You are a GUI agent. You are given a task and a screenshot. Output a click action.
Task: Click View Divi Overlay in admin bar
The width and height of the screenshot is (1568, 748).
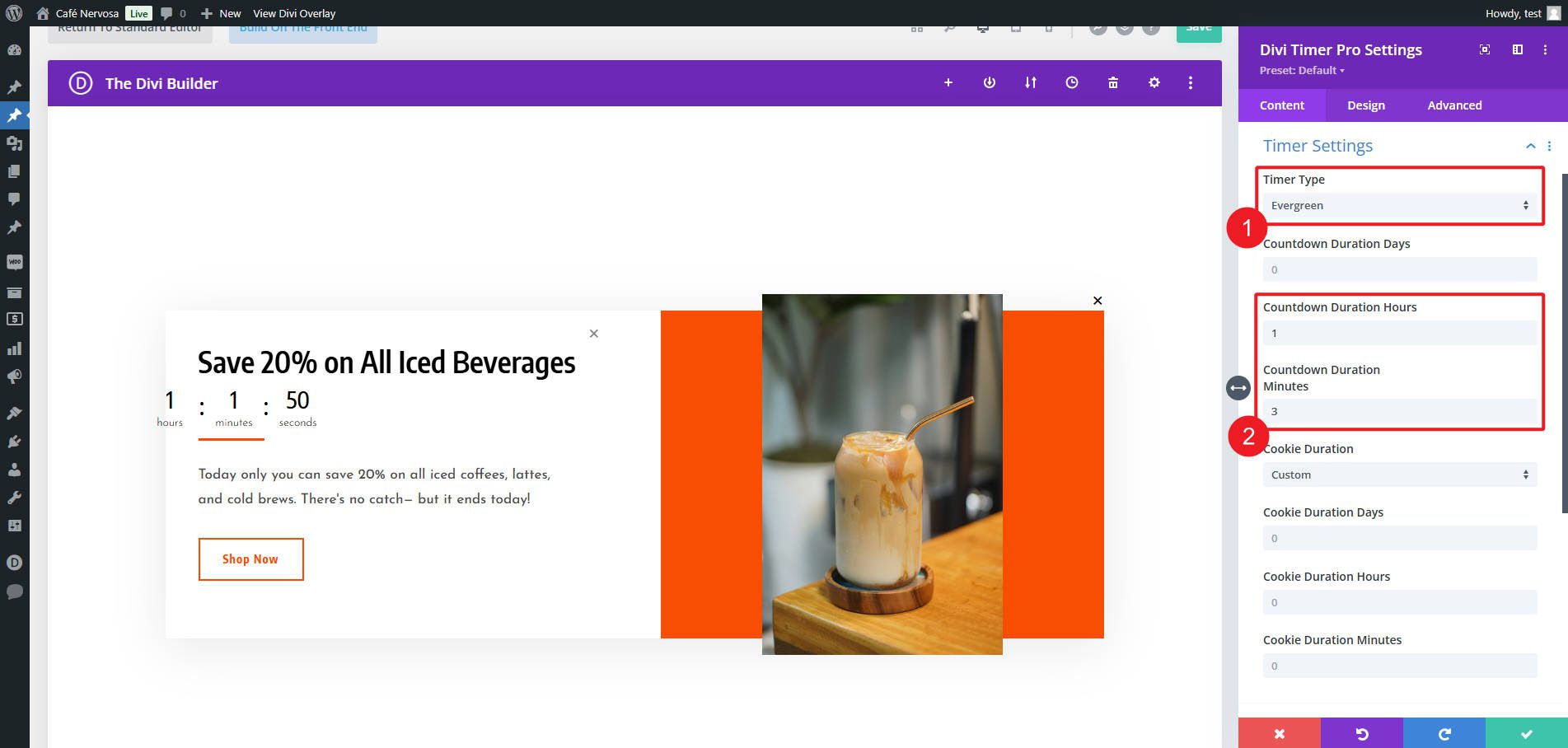pyautogui.click(x=294, y=13)
